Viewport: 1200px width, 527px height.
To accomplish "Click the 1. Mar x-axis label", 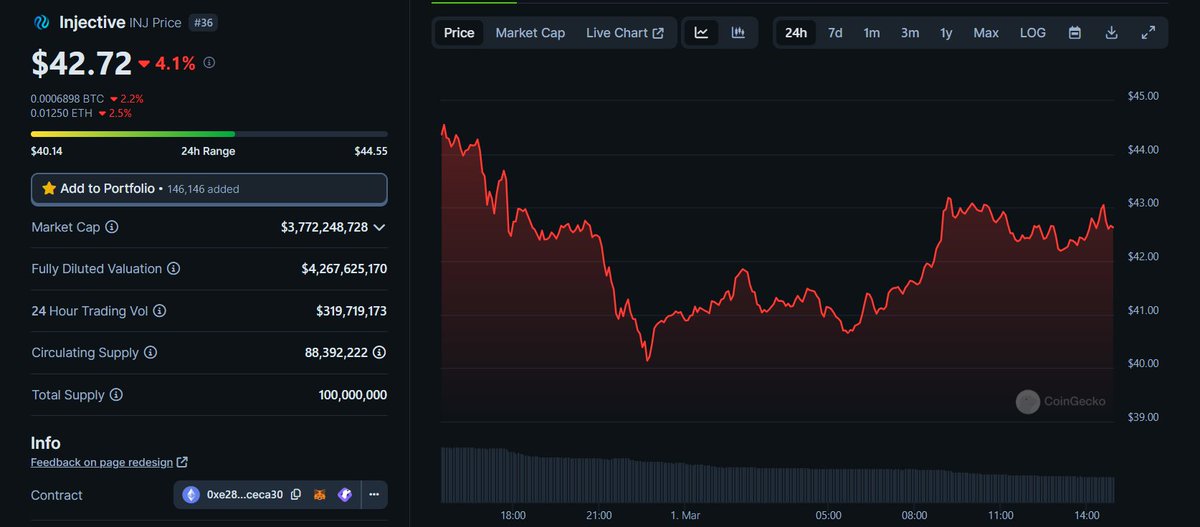I will (x=687, y=514).
